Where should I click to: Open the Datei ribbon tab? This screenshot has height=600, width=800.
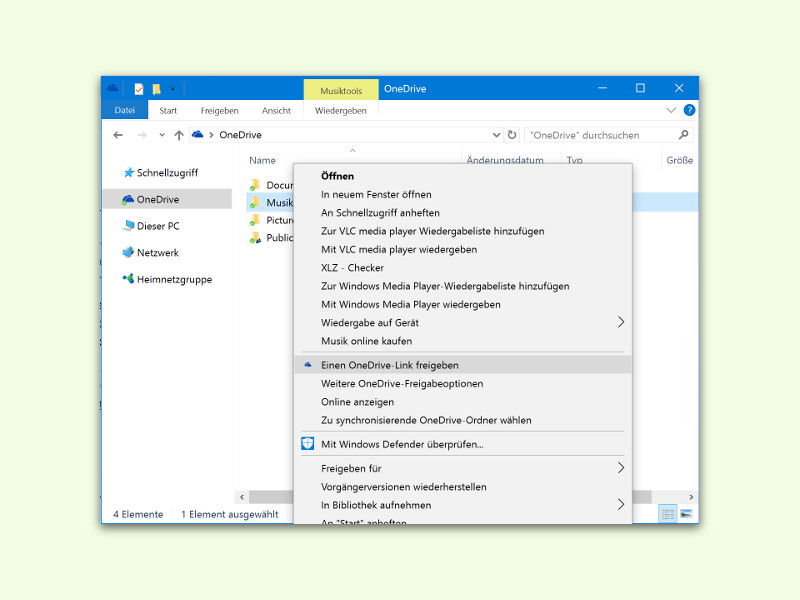click(x=124, y=110)
